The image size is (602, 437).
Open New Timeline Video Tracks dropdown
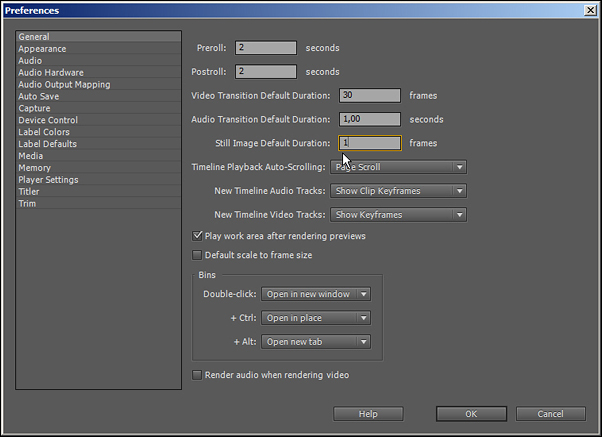pos(399,214)
